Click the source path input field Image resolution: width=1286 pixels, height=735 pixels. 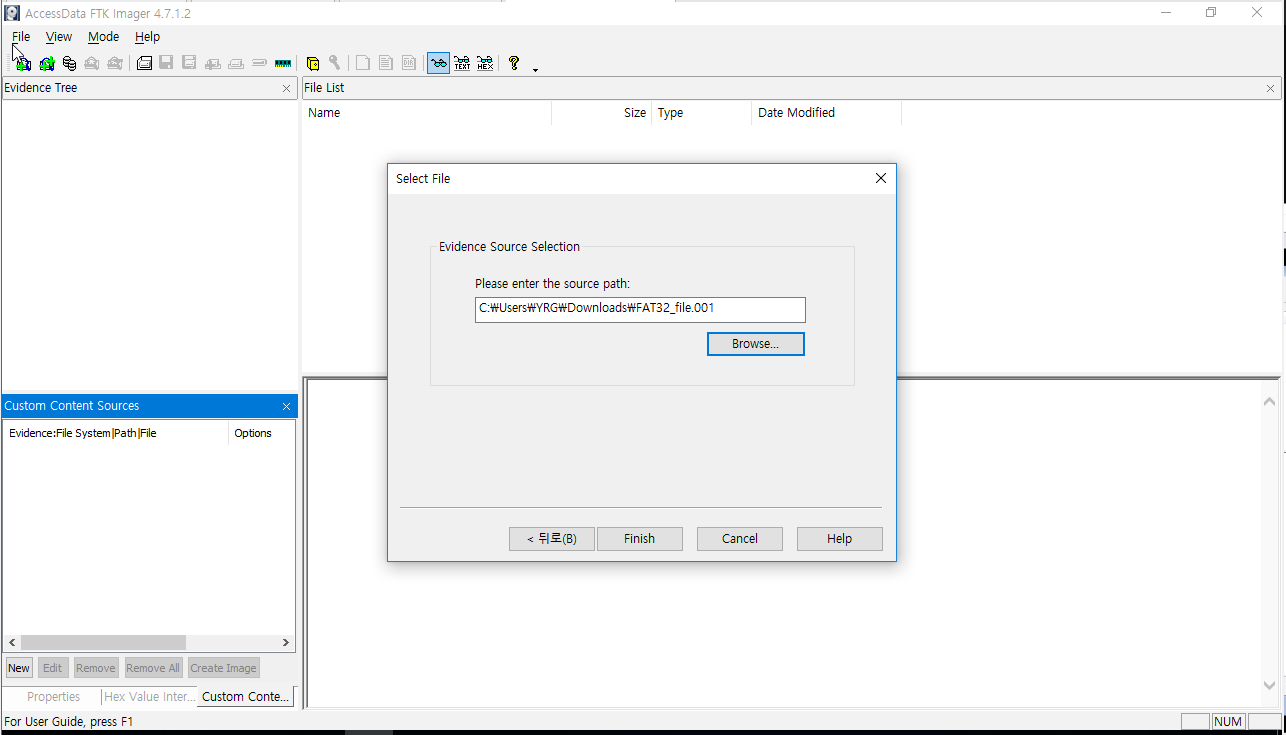[640, 309]
